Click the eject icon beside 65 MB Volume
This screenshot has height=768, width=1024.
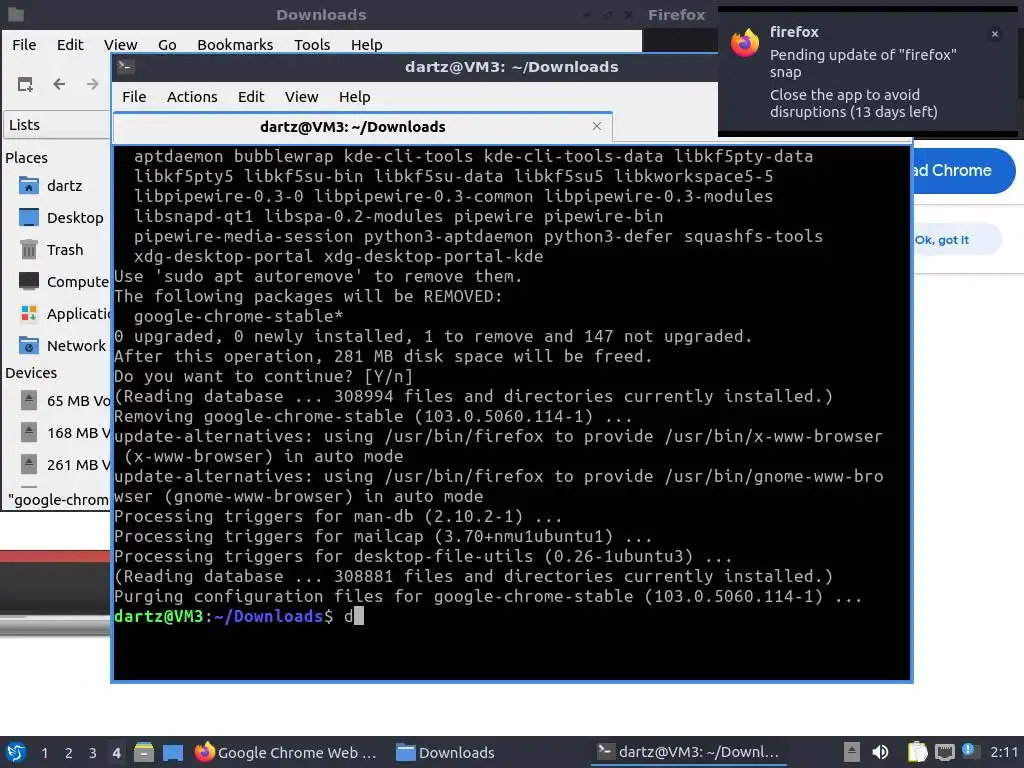[x=29, y=400]
